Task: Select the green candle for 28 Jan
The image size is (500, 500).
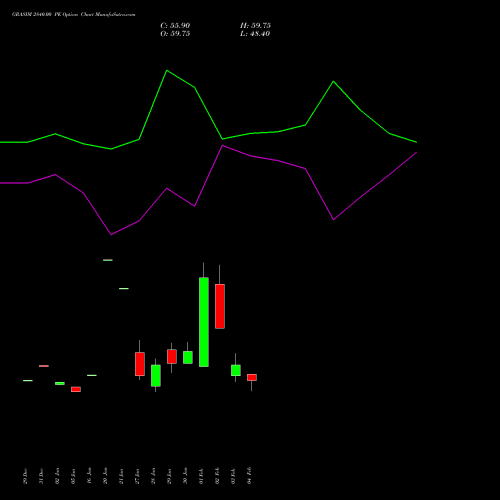Action: [x=156, y=376]
